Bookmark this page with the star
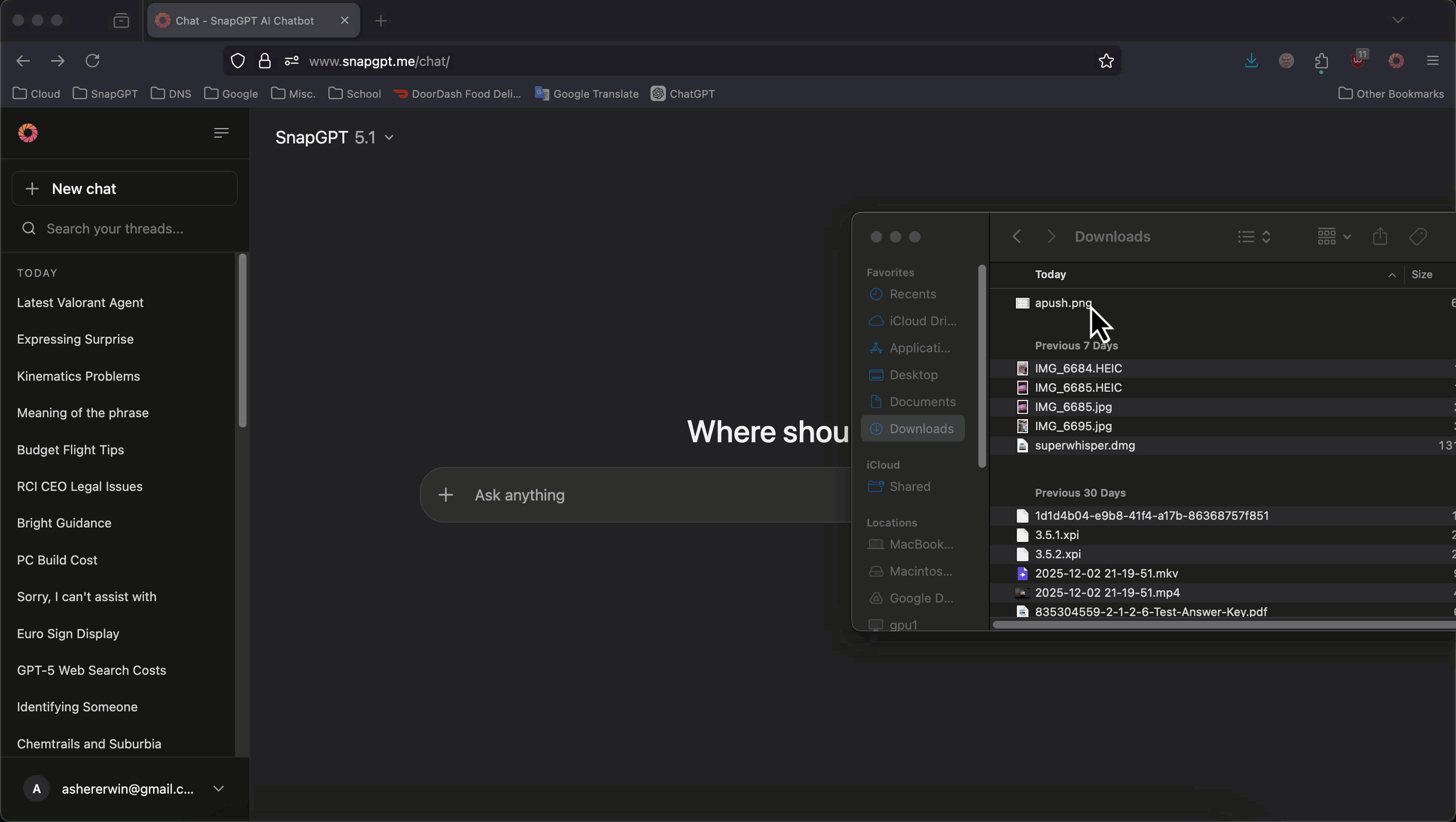 1106,61
